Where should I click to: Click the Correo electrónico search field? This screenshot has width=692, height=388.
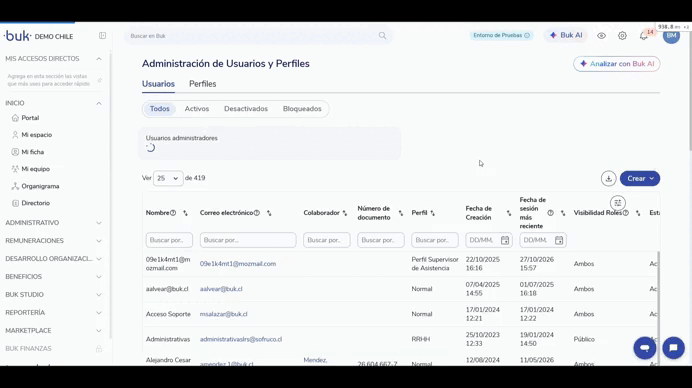tap(248, 240)
